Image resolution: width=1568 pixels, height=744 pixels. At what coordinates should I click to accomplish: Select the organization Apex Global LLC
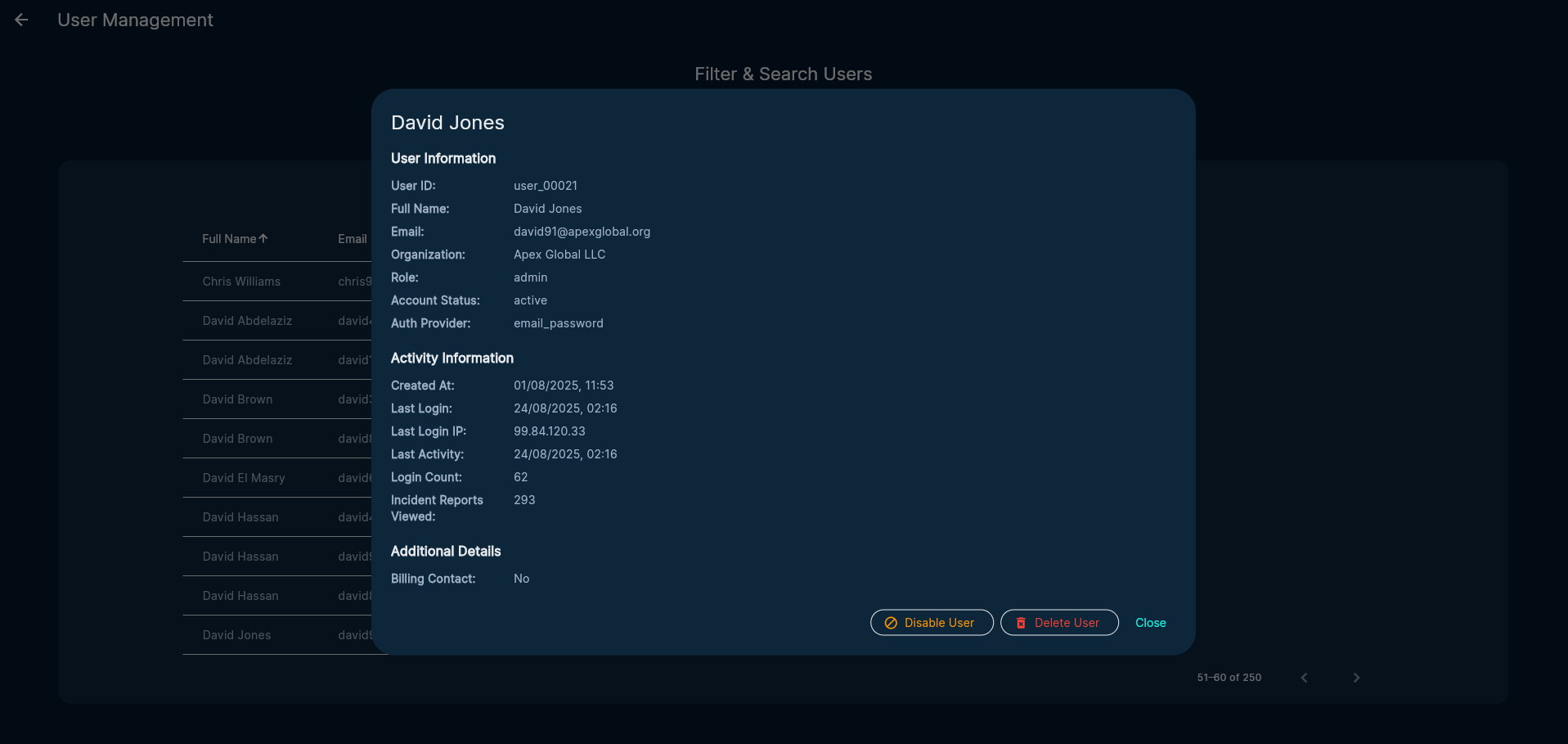(559, 255)
